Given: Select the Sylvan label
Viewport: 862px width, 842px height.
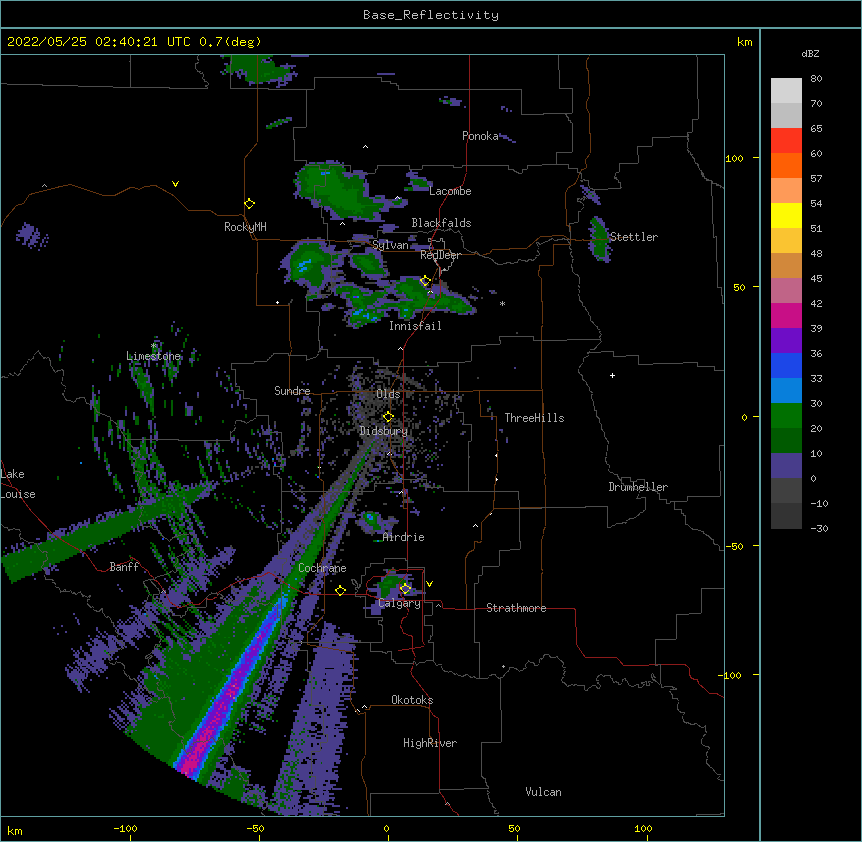Looking at the screenshot, I should (390, 245).
